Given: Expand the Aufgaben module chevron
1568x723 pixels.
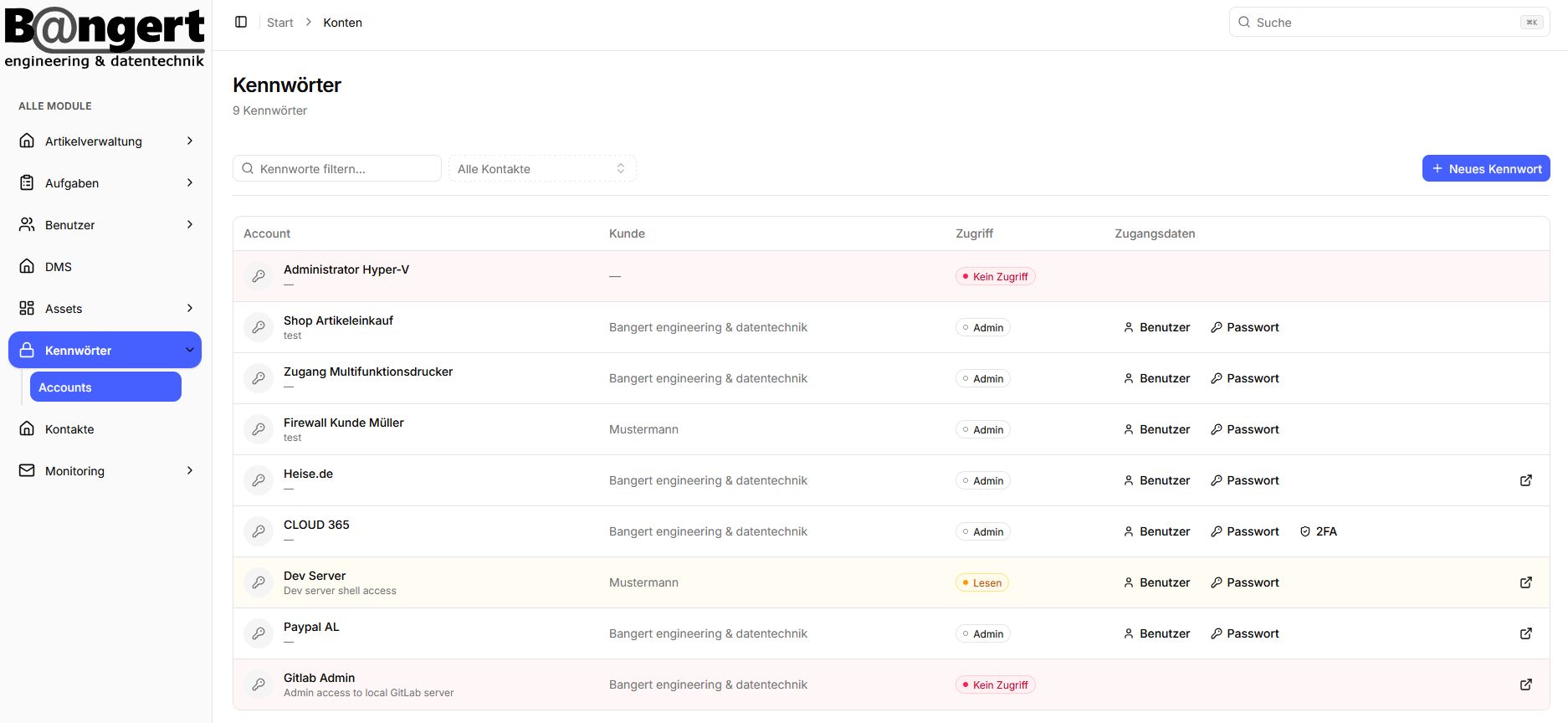Looking at the screenshot, I should coord(190,182).
